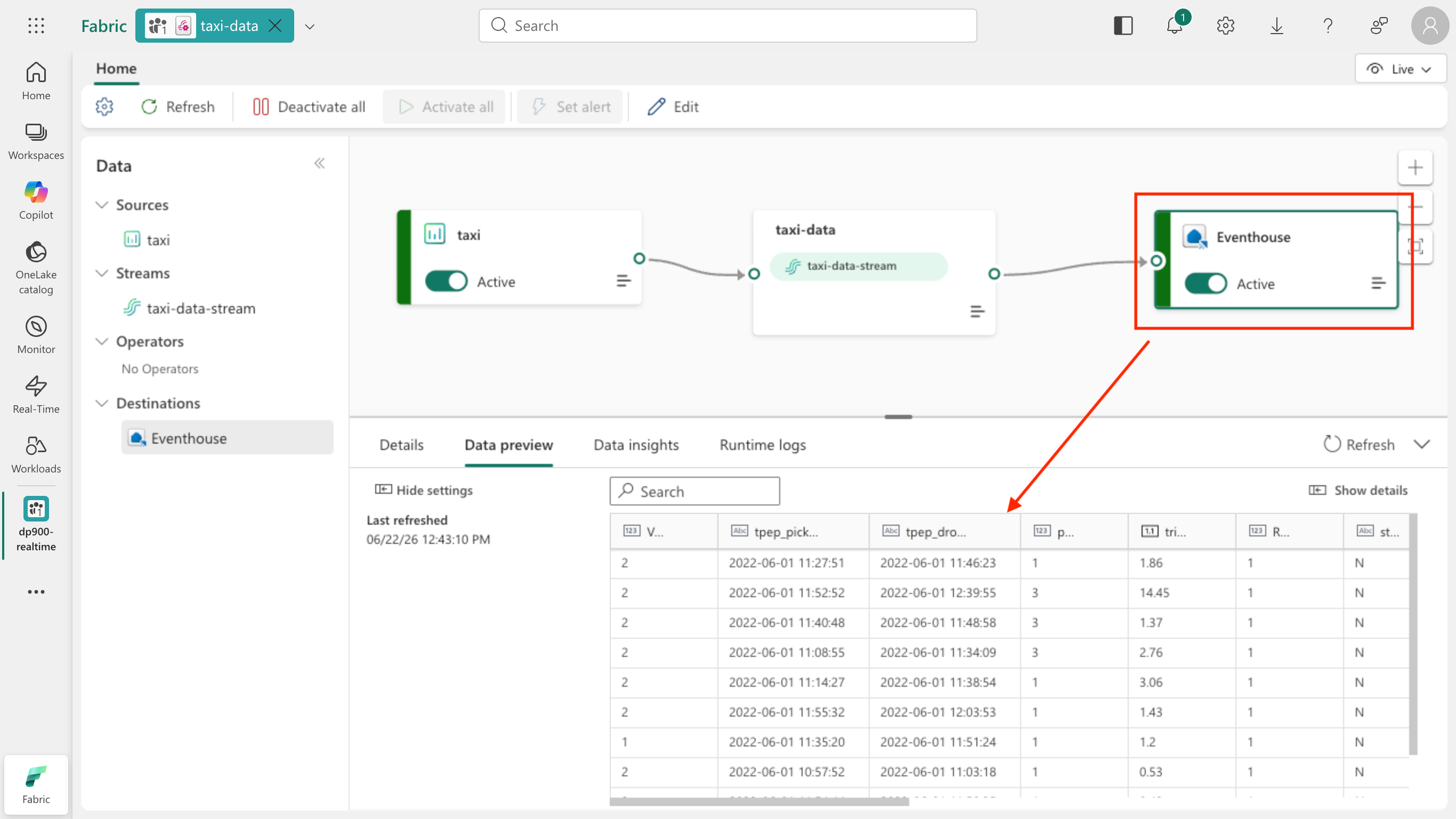Collapse the Sources section
1456x819 pixels.
coord(102,205)
